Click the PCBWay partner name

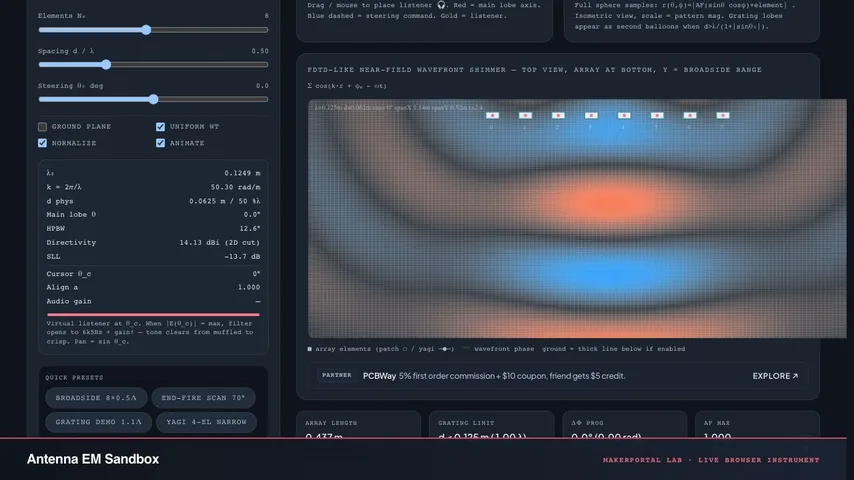[x=379, y=376]
